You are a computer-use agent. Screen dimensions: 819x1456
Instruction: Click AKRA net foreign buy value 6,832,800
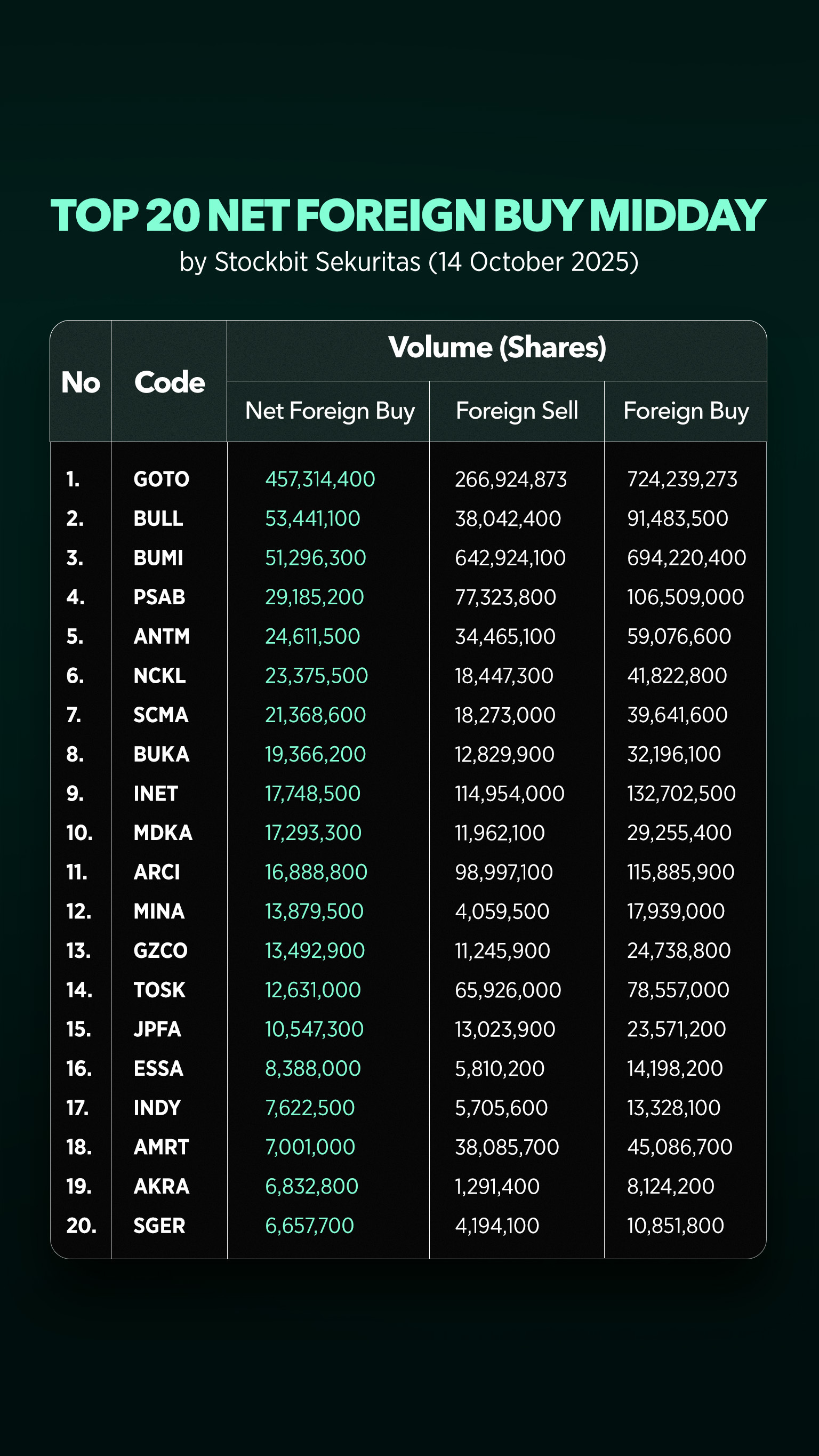click(311, 1186)
